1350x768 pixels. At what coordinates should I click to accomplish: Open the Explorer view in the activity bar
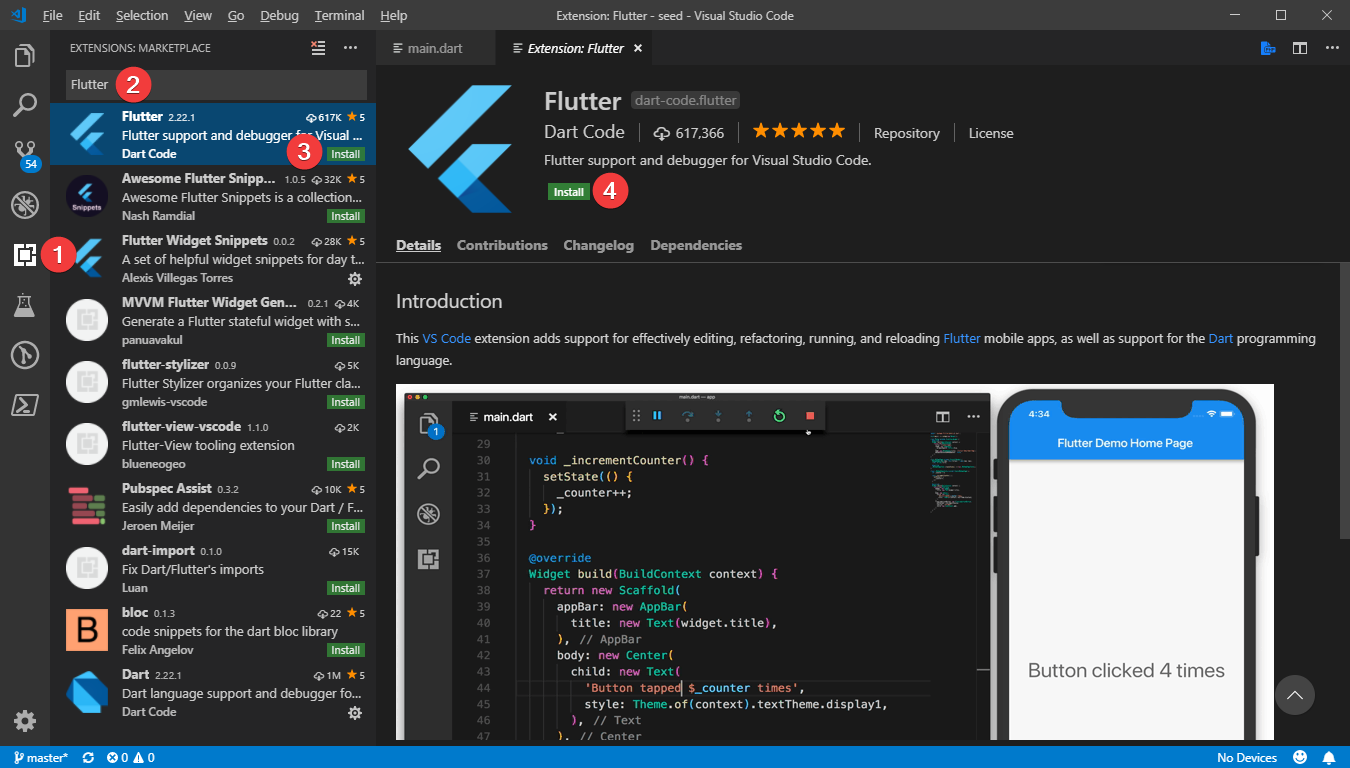click(x=24, y=55)
